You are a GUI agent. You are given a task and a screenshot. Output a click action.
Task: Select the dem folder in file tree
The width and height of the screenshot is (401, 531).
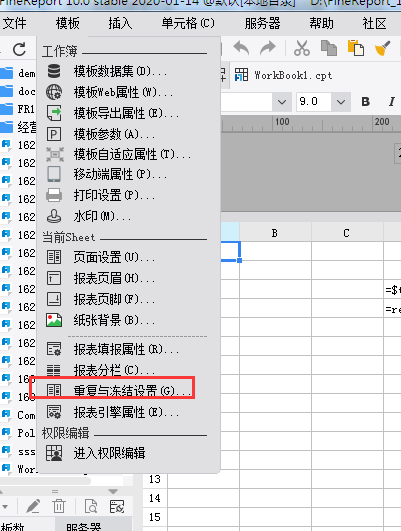click(x=18, y=73)
